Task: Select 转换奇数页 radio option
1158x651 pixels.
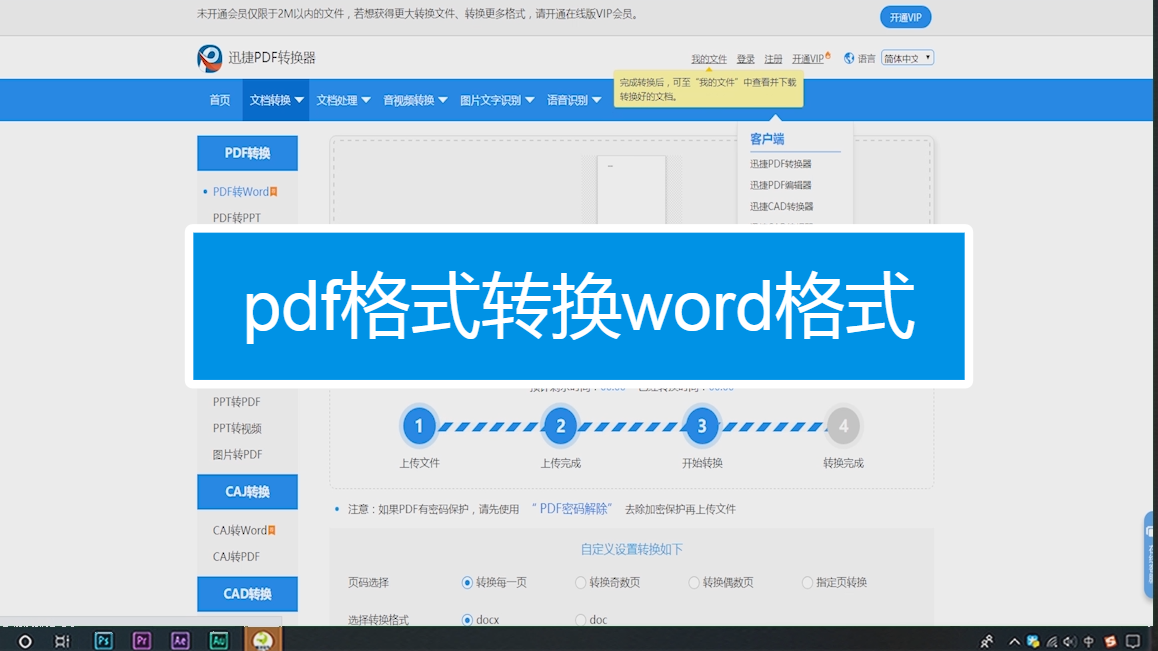Action: click(580, 583)
